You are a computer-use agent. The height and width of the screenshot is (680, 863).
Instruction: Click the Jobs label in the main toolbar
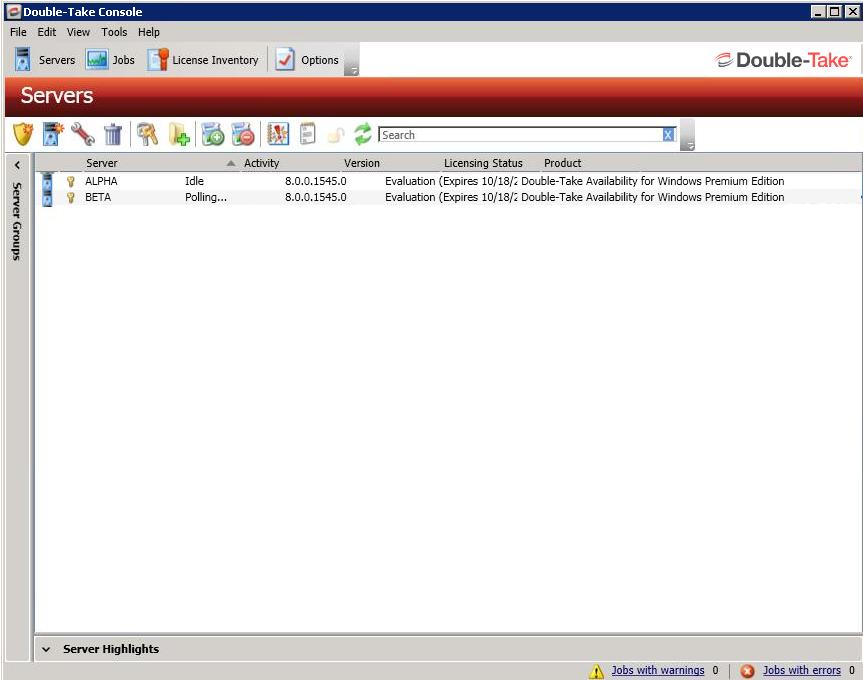(x=123, y=60)
